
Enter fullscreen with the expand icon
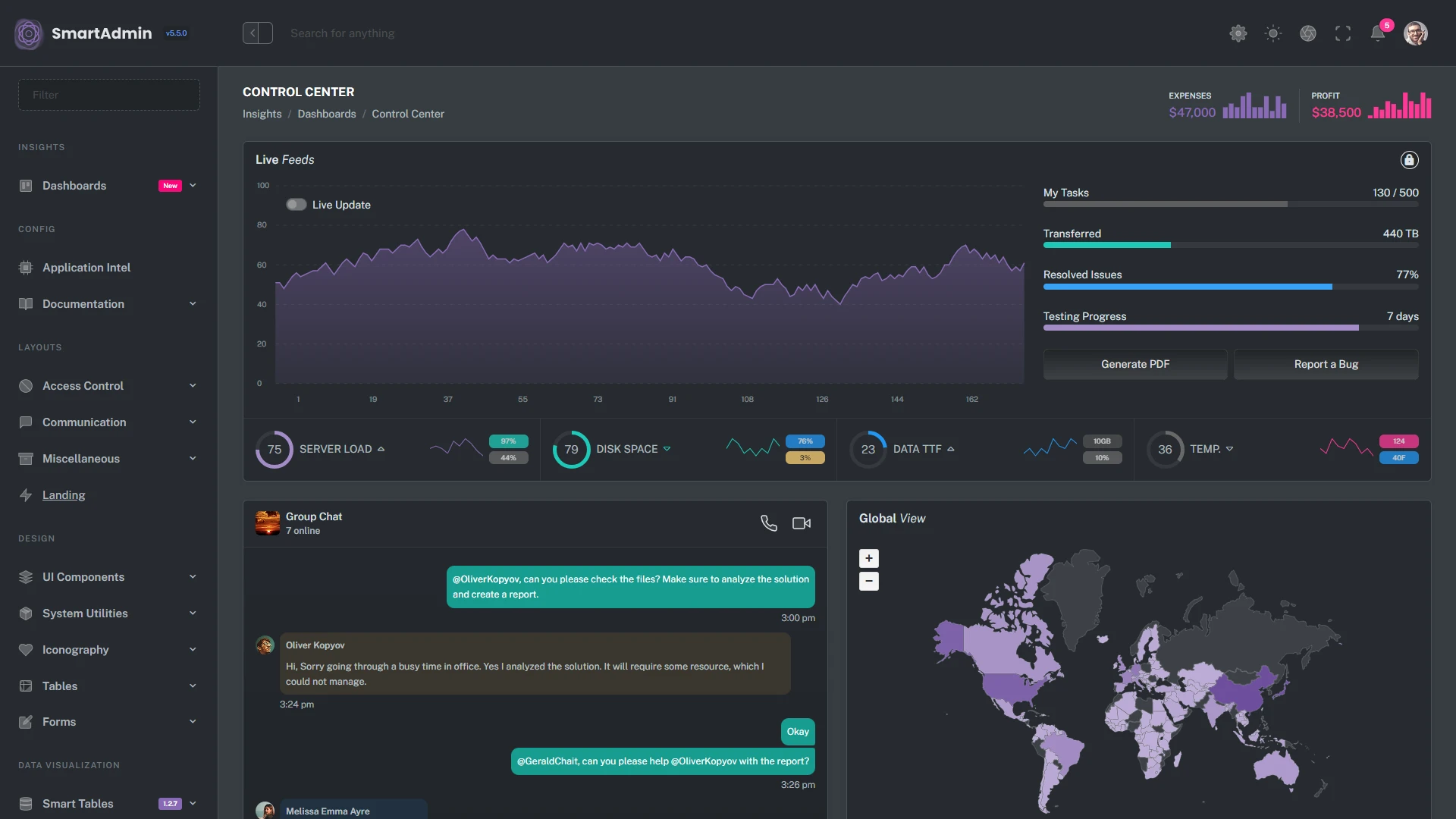click(x=1343, y=33)
